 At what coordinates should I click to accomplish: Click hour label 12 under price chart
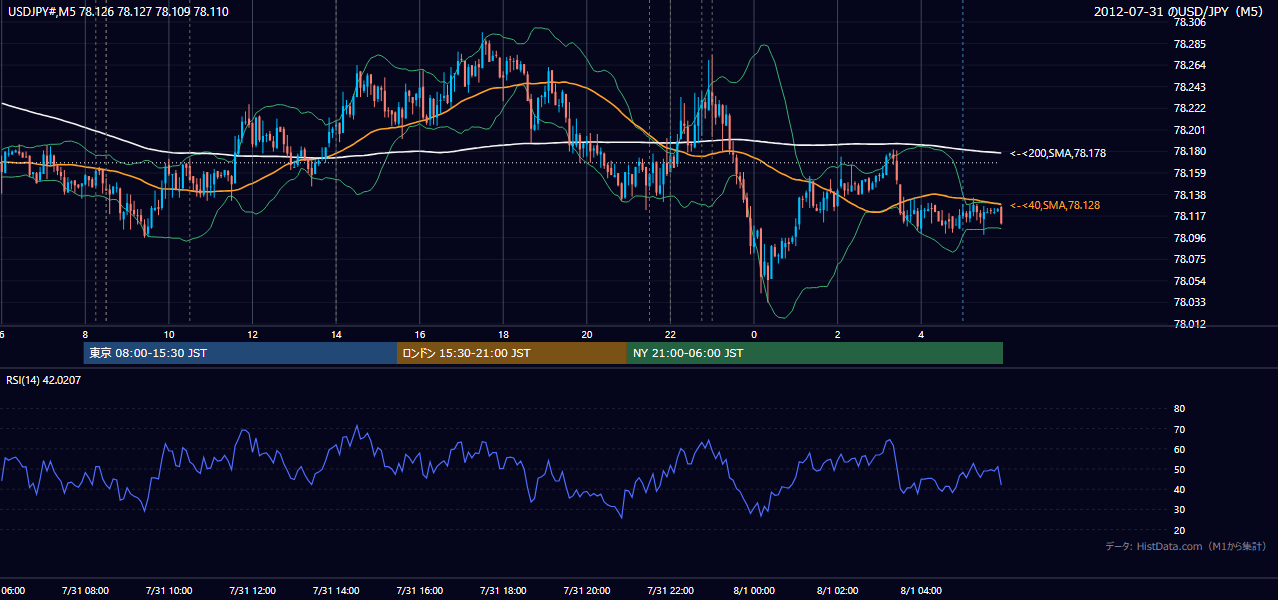coord(252,335)
